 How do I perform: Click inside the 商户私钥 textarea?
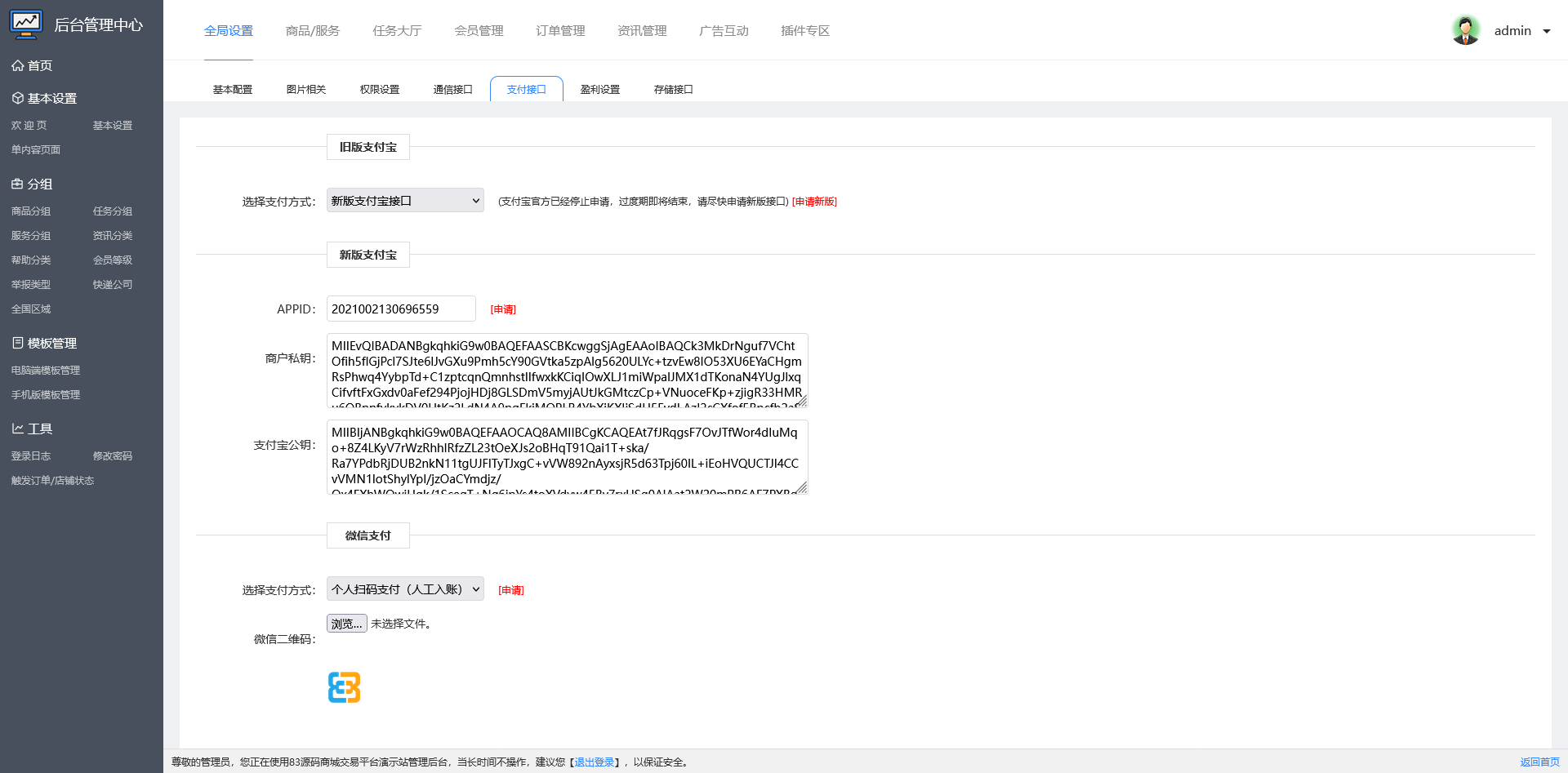click(568, 371)
